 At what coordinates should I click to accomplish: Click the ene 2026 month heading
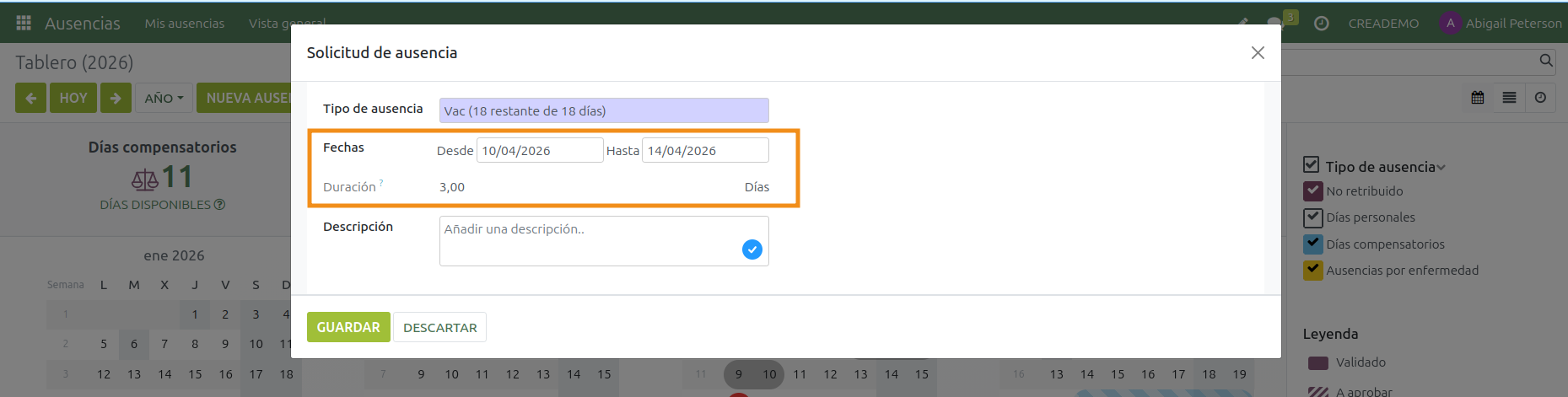pos(174,255)
